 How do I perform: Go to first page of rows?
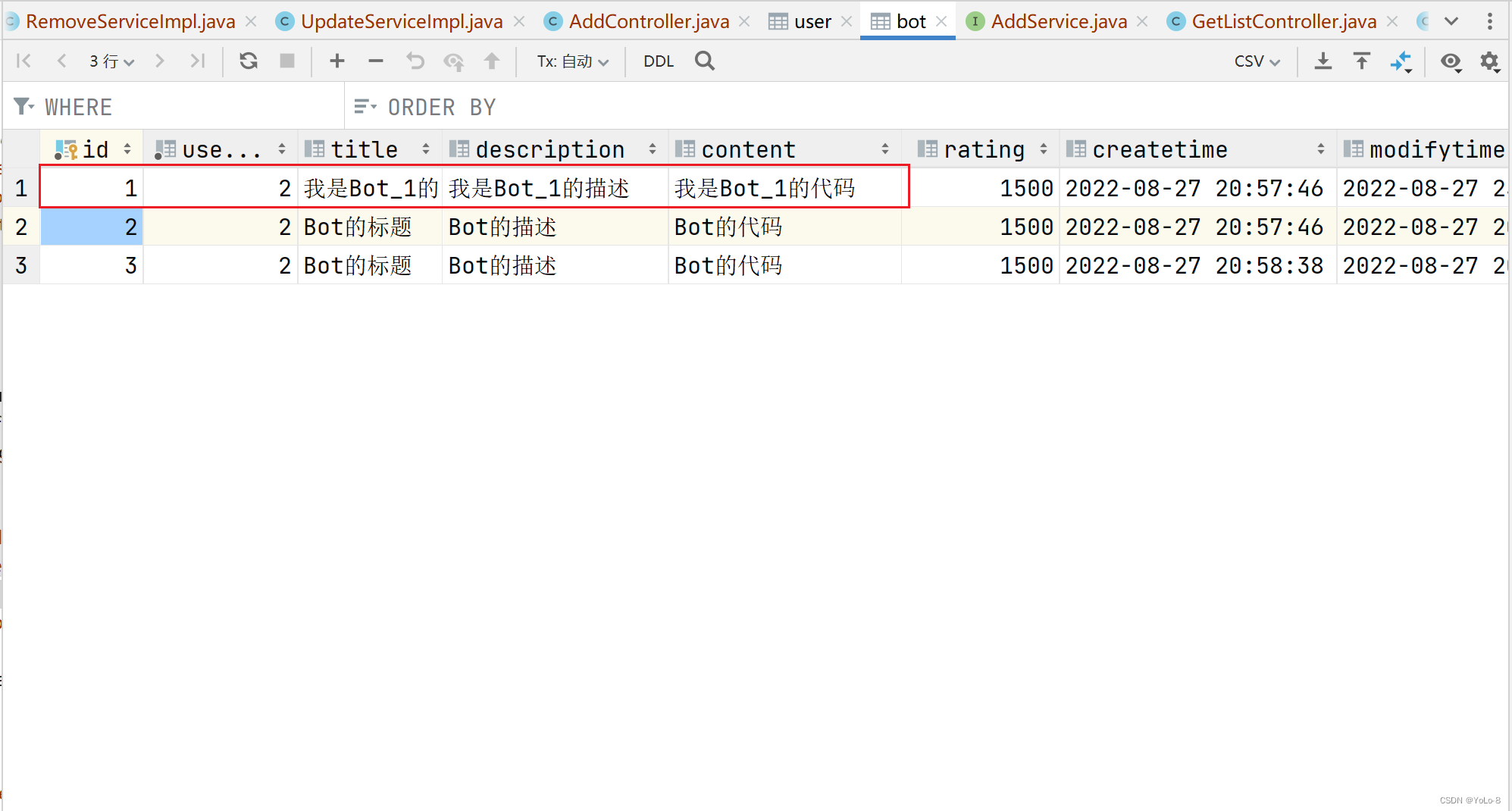click(x=24, y=61)
